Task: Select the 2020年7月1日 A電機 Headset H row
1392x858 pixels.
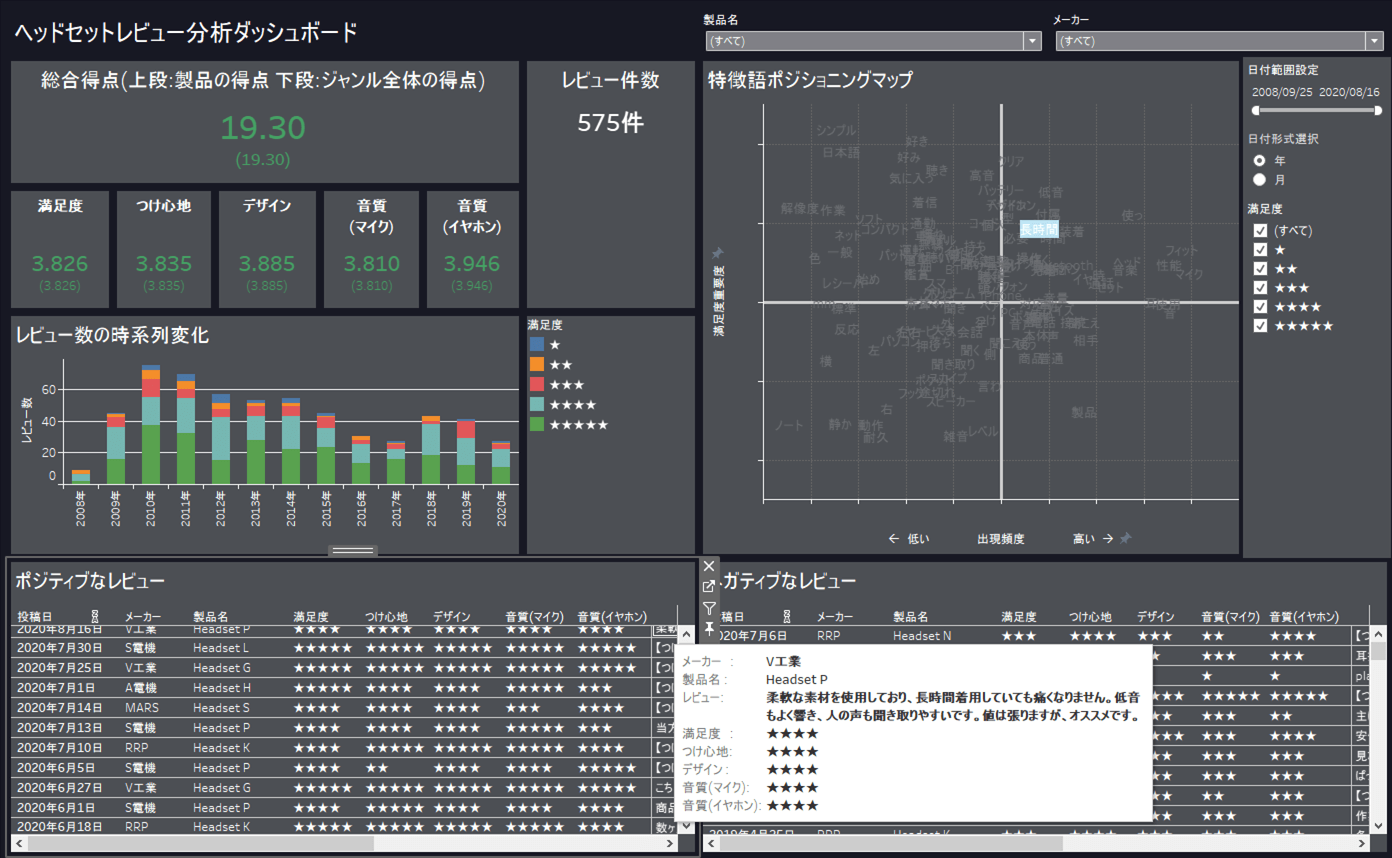Action: (345, 688)
